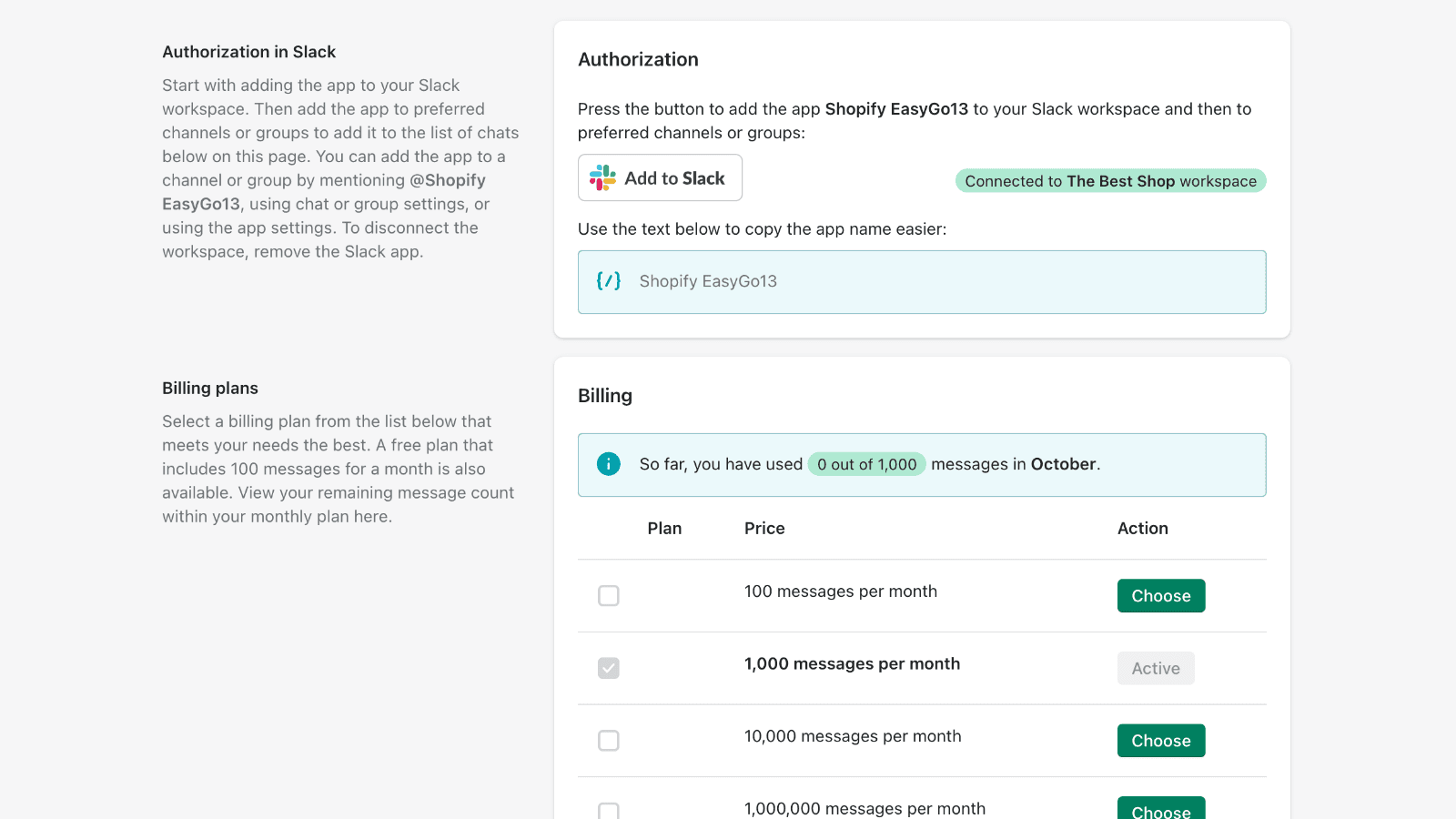Click the Slack logo icon in Add to Slack

point(602,177)
